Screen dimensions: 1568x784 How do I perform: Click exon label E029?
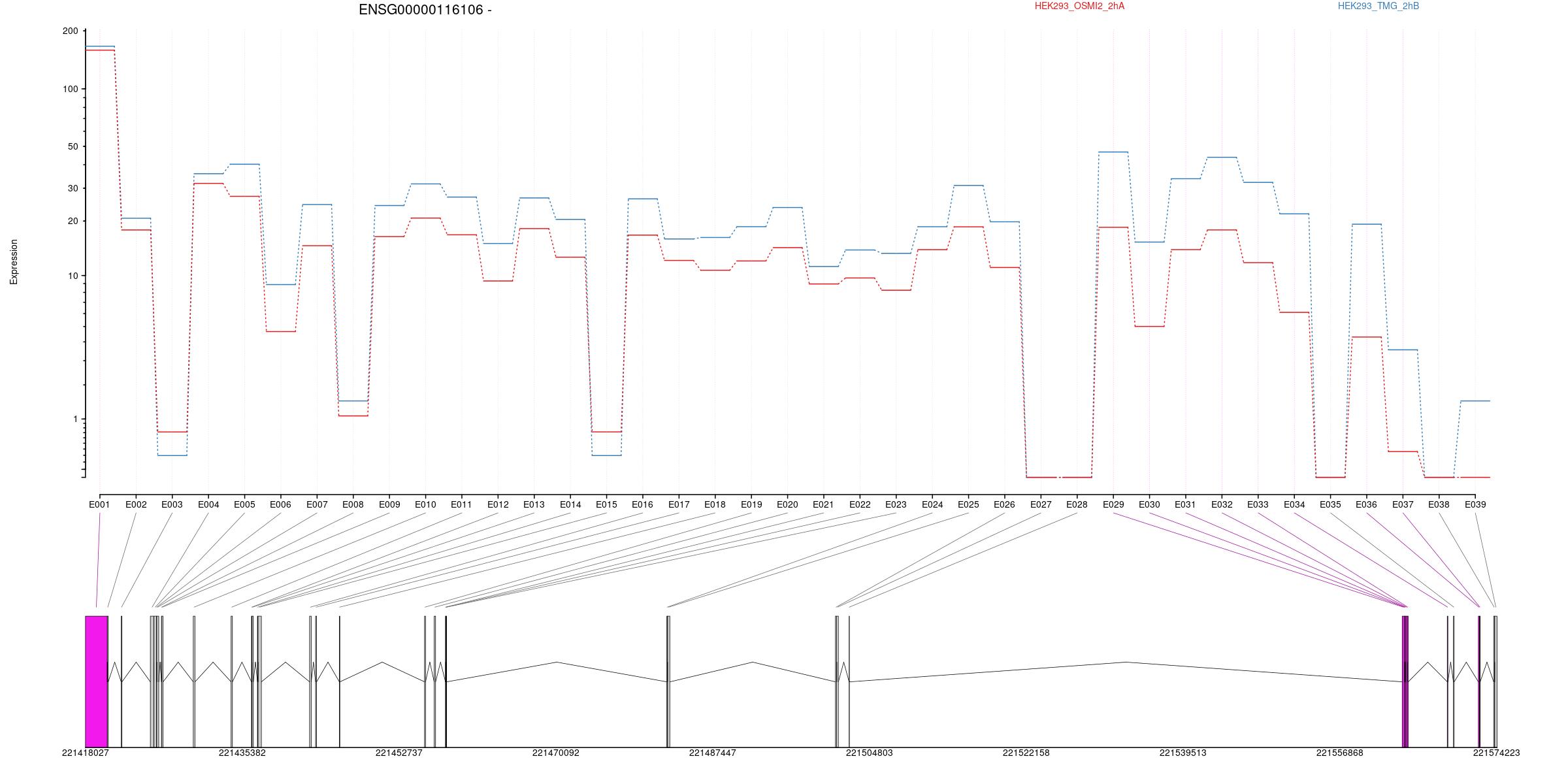(x=1113, y=504)
